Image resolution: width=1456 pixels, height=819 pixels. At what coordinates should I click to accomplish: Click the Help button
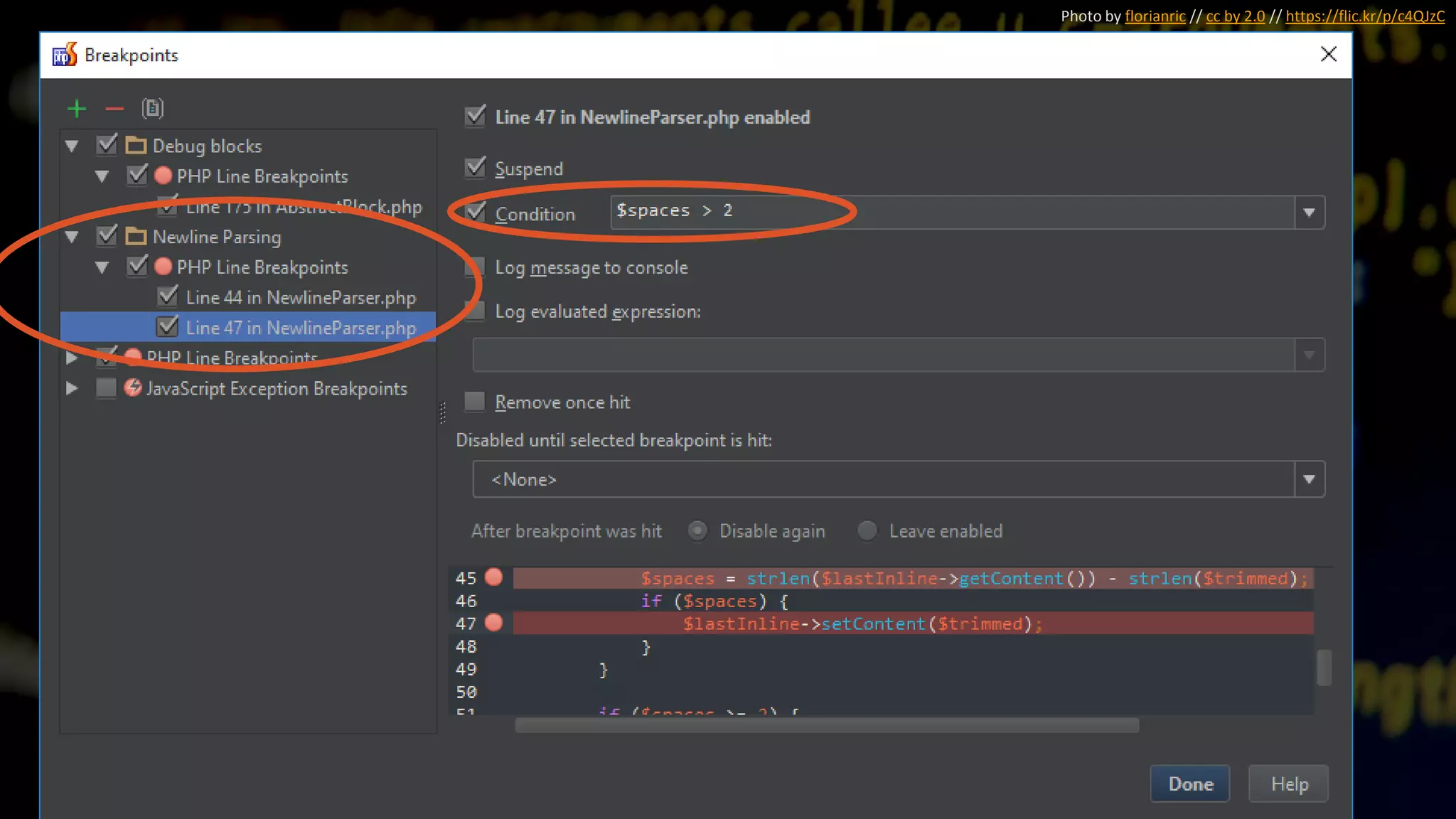1289,783
